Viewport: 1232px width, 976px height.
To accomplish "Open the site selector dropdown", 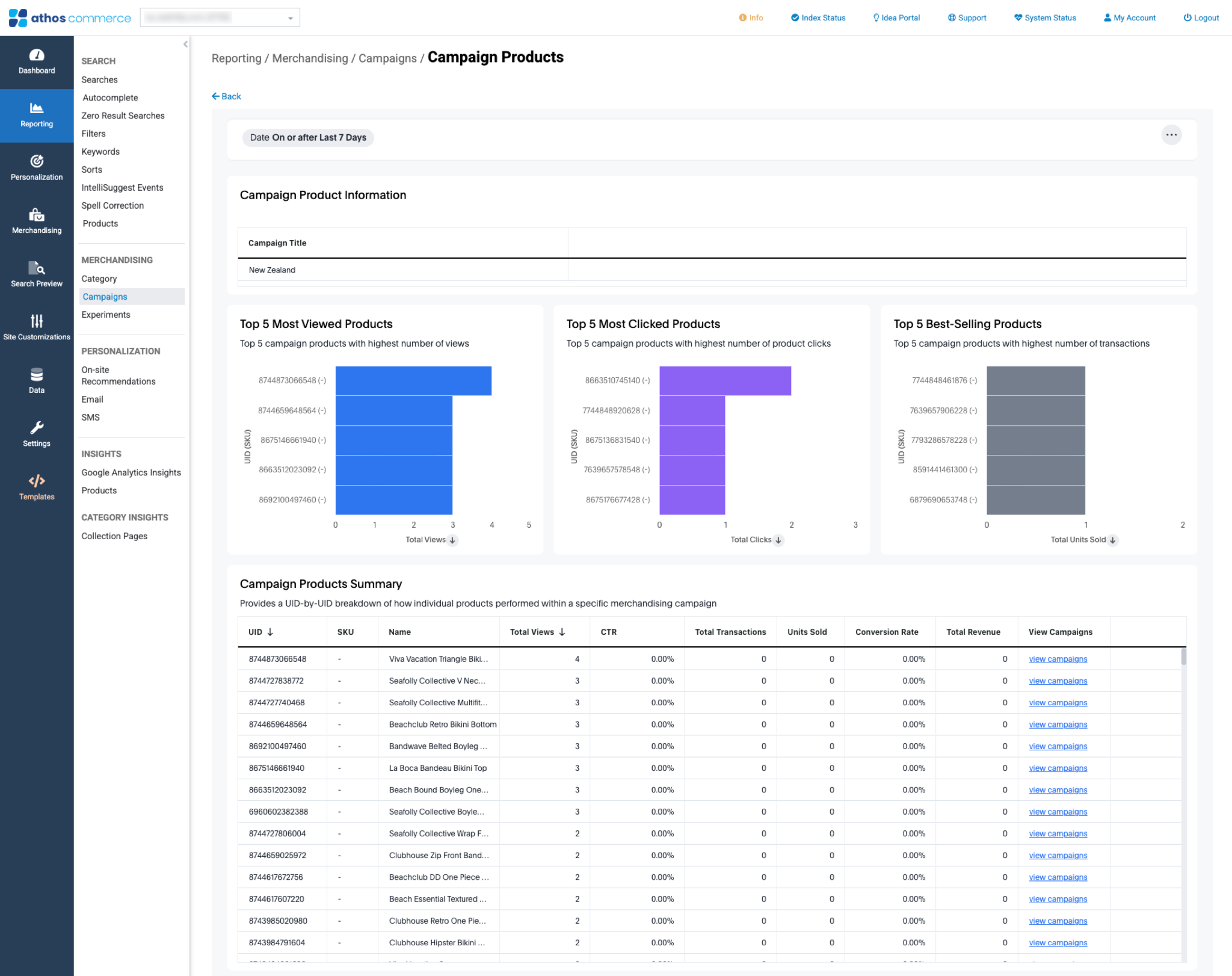I will coord(220,18).
